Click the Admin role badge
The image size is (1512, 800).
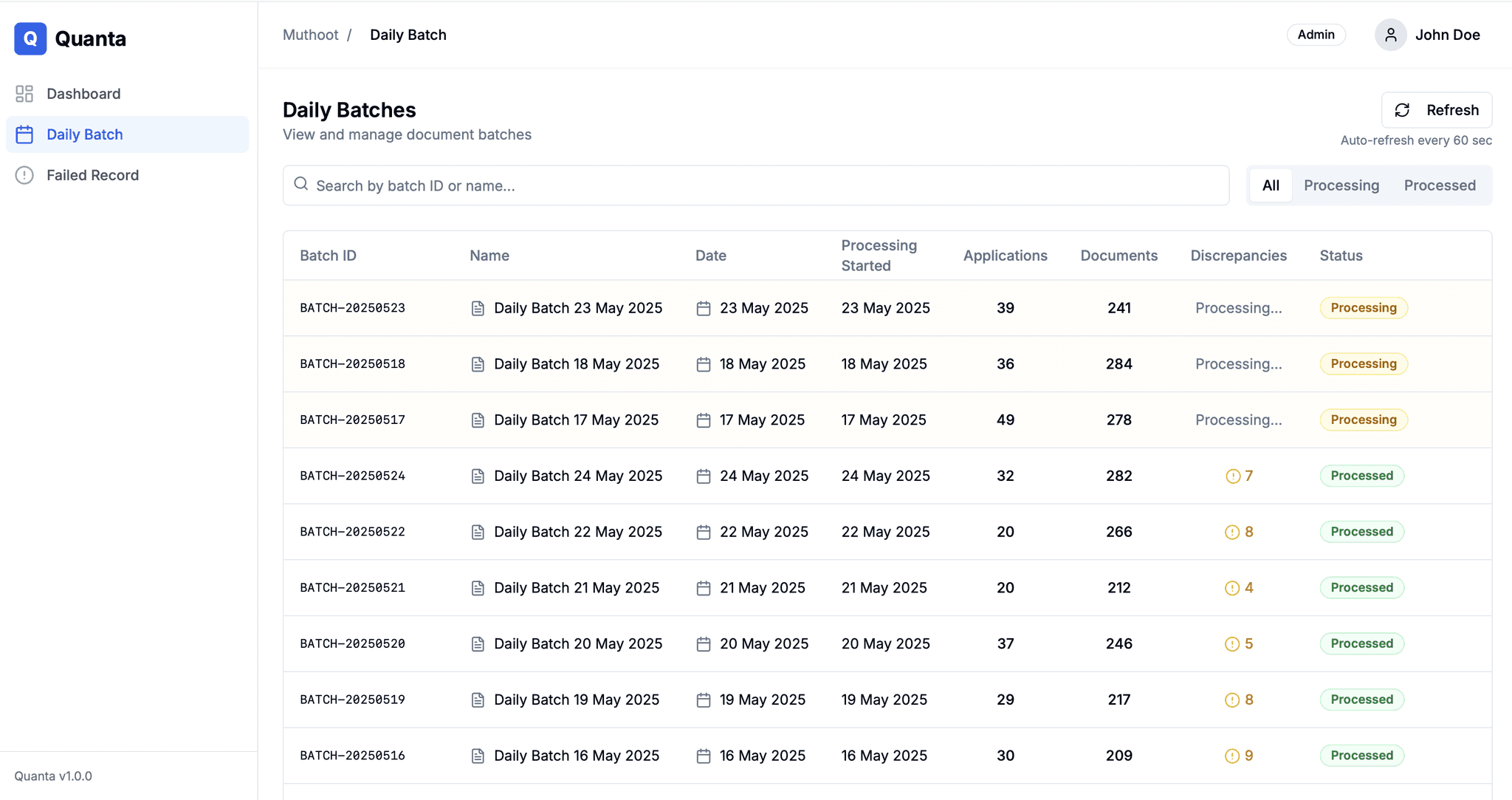pyautogui.click(x=1316, y=35)
